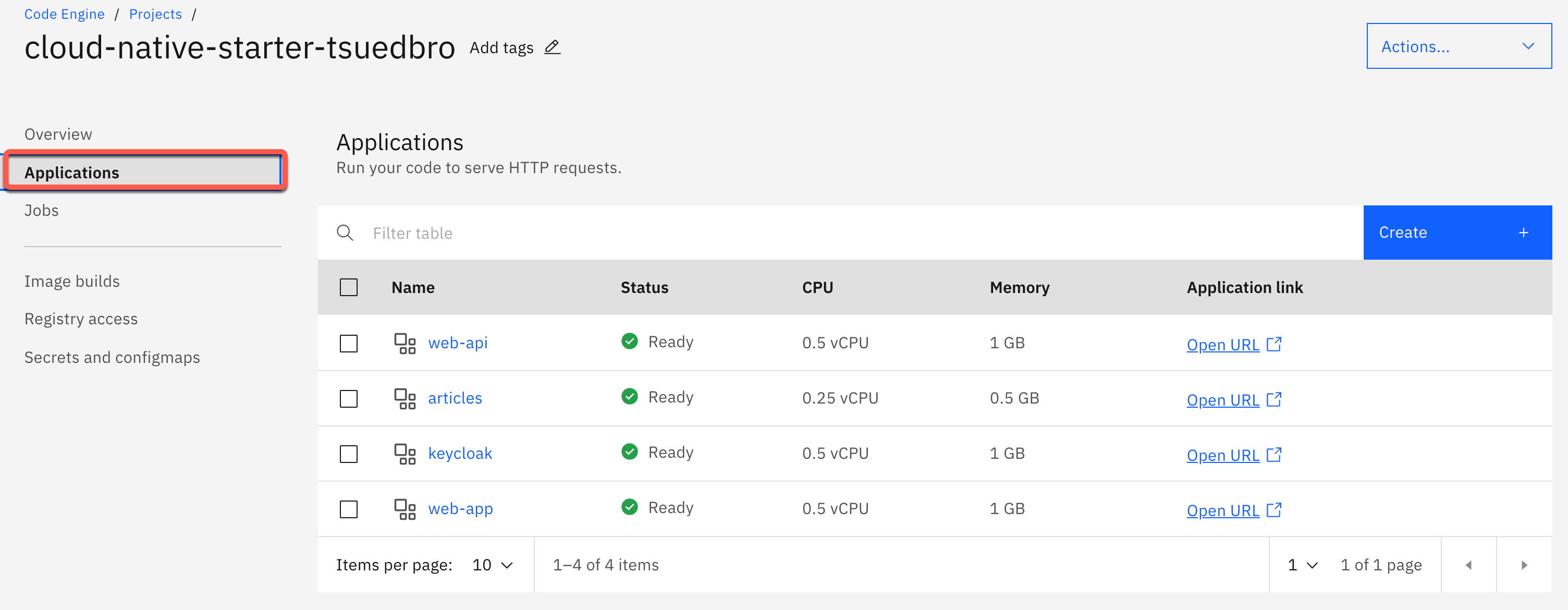Click the green Ready status icon for web-app

point(629,506)
